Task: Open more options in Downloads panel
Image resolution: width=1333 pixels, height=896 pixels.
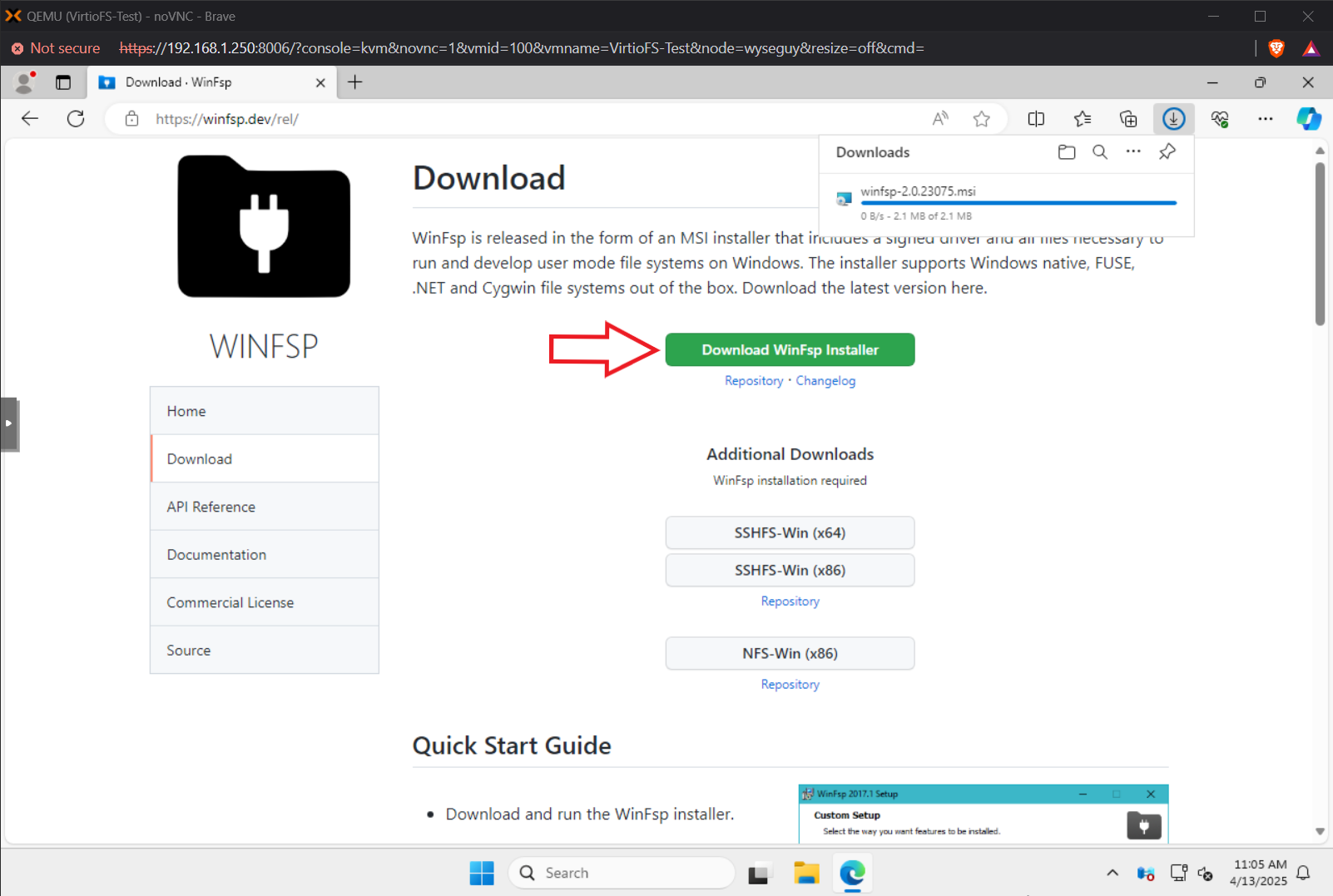Action: (1133, 151)
